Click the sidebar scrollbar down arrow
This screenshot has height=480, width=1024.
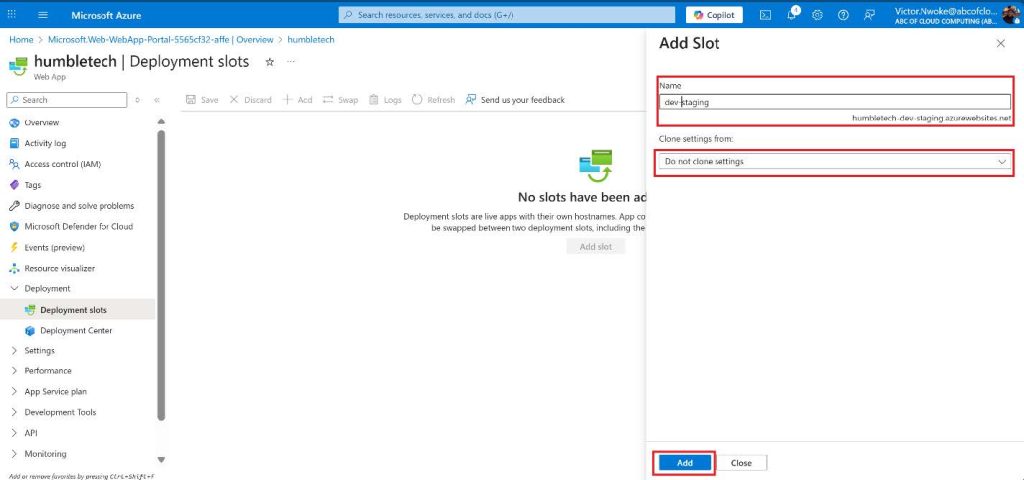coord(161,460)
